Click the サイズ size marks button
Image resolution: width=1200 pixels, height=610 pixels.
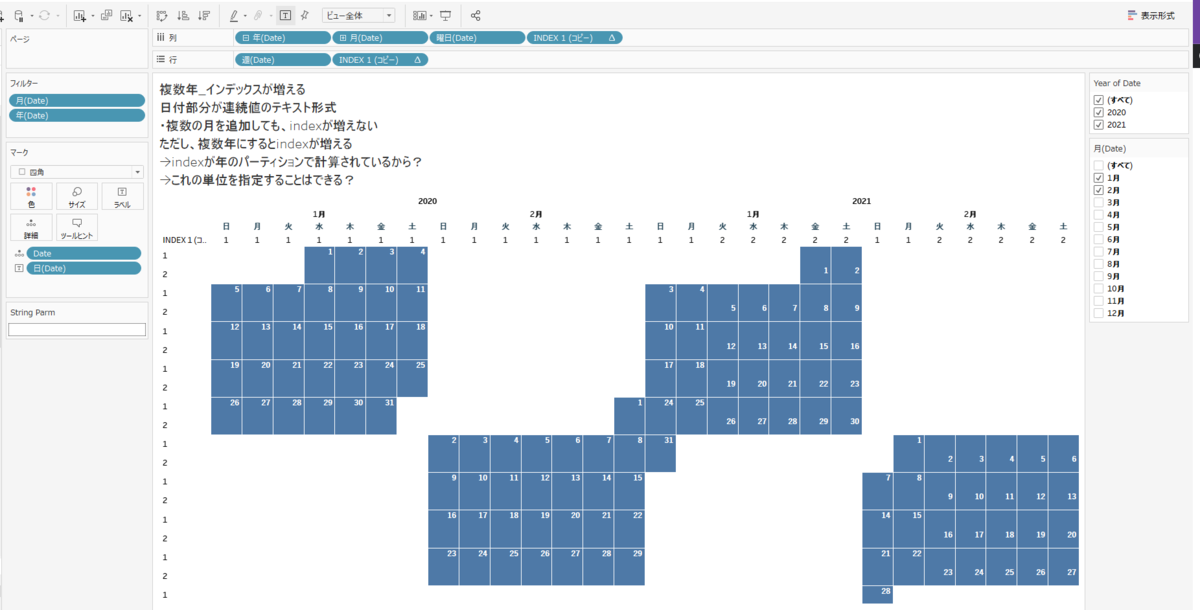[76, 196]
